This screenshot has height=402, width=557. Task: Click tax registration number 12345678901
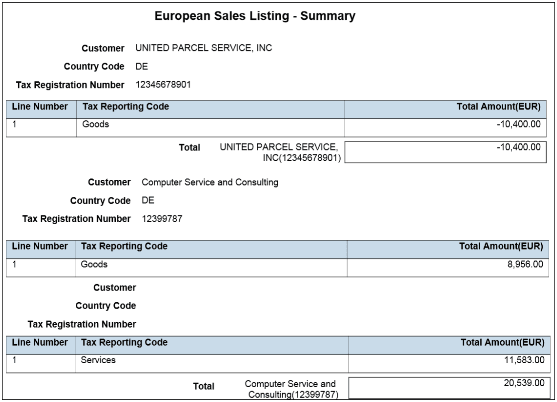tap(163, 85)
